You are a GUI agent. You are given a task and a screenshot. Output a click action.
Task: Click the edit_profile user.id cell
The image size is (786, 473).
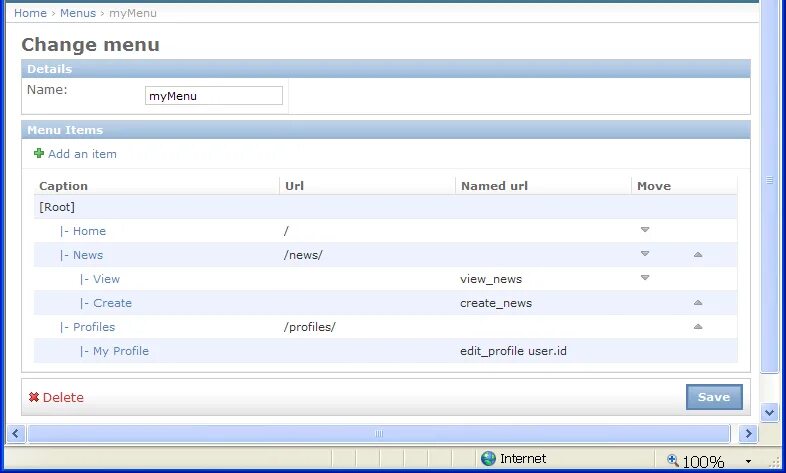[x=513, y=351]
